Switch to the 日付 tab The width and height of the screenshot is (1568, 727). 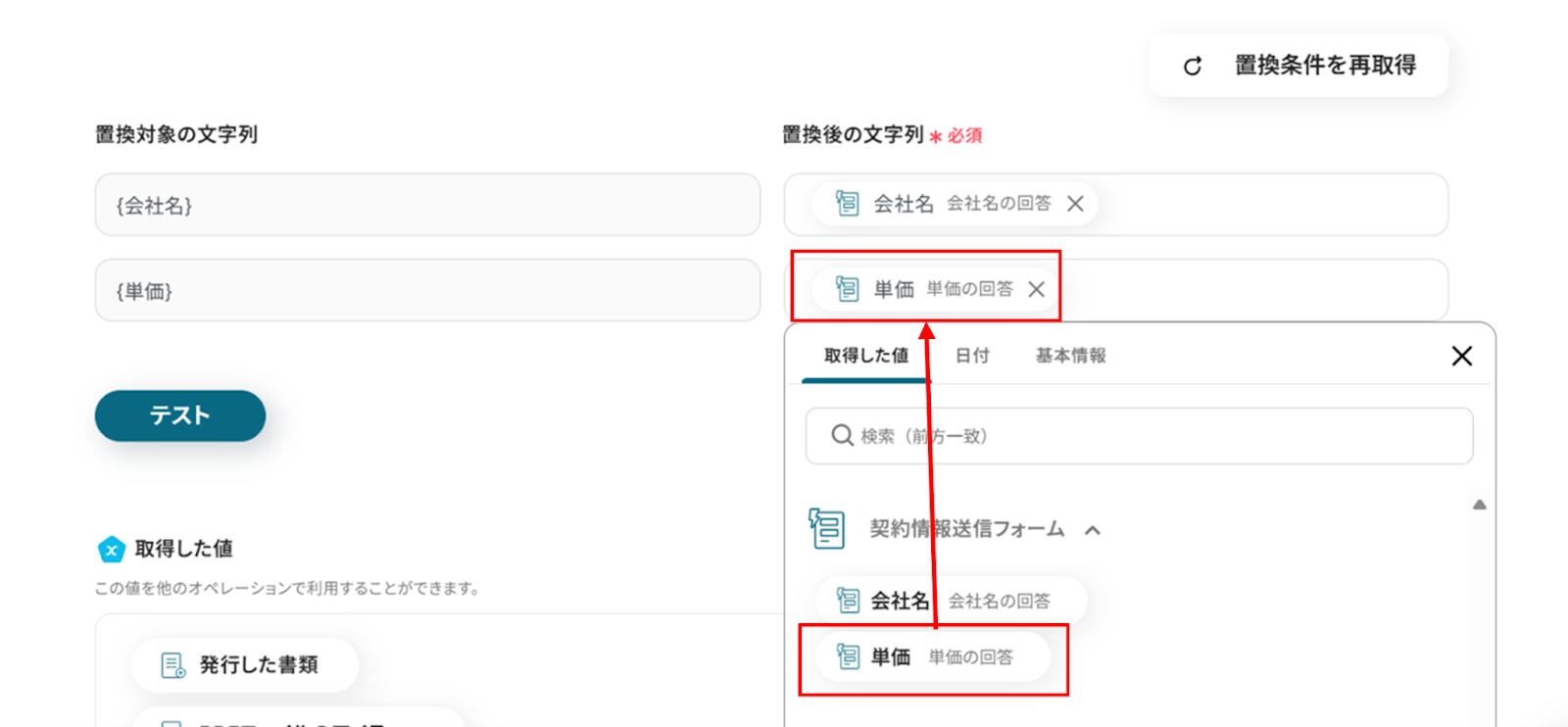tap(972, 356)
